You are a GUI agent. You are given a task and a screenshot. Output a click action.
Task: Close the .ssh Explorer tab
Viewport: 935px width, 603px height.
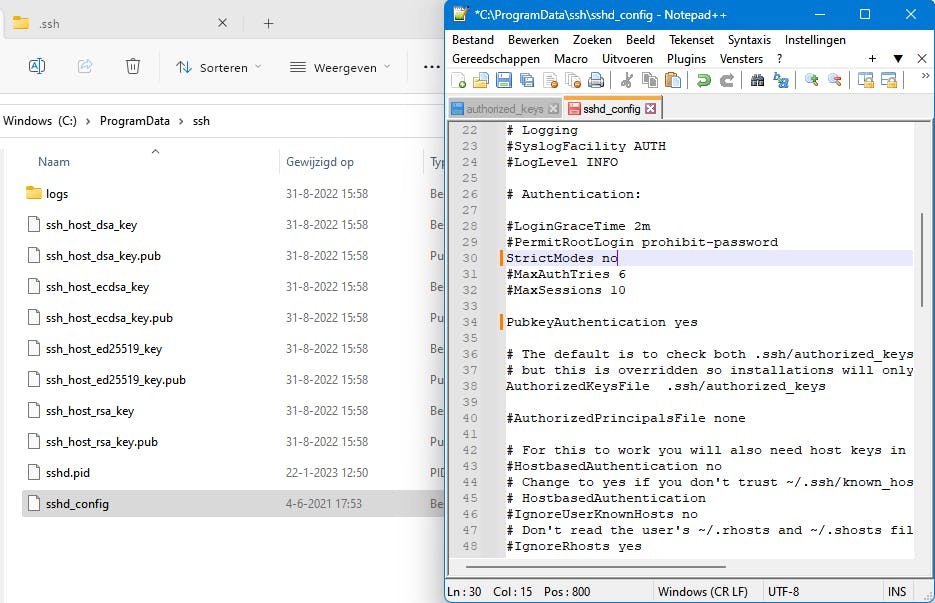click(x=222, y=23)
